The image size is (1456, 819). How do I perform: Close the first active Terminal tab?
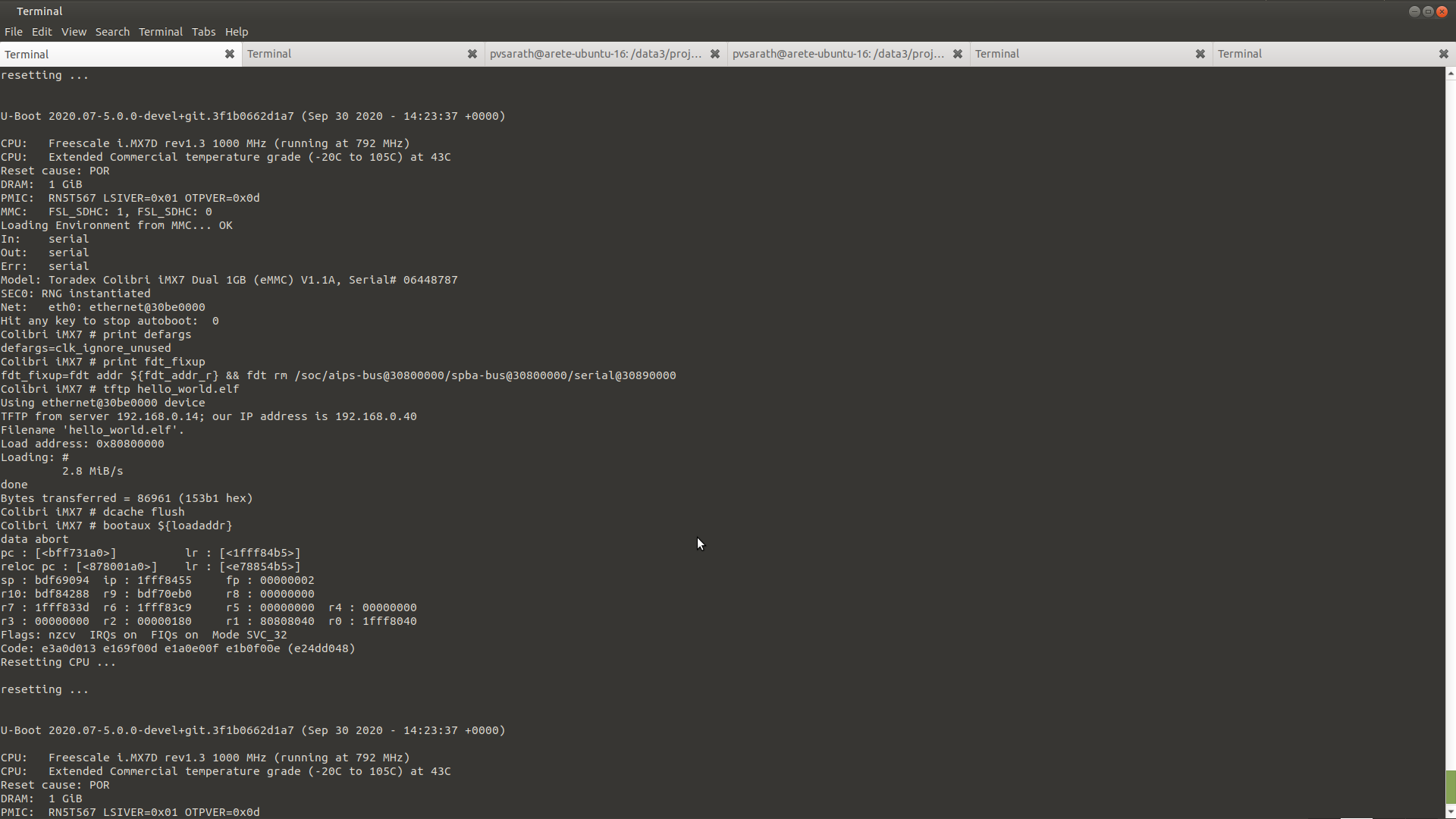tap(230, 54)
